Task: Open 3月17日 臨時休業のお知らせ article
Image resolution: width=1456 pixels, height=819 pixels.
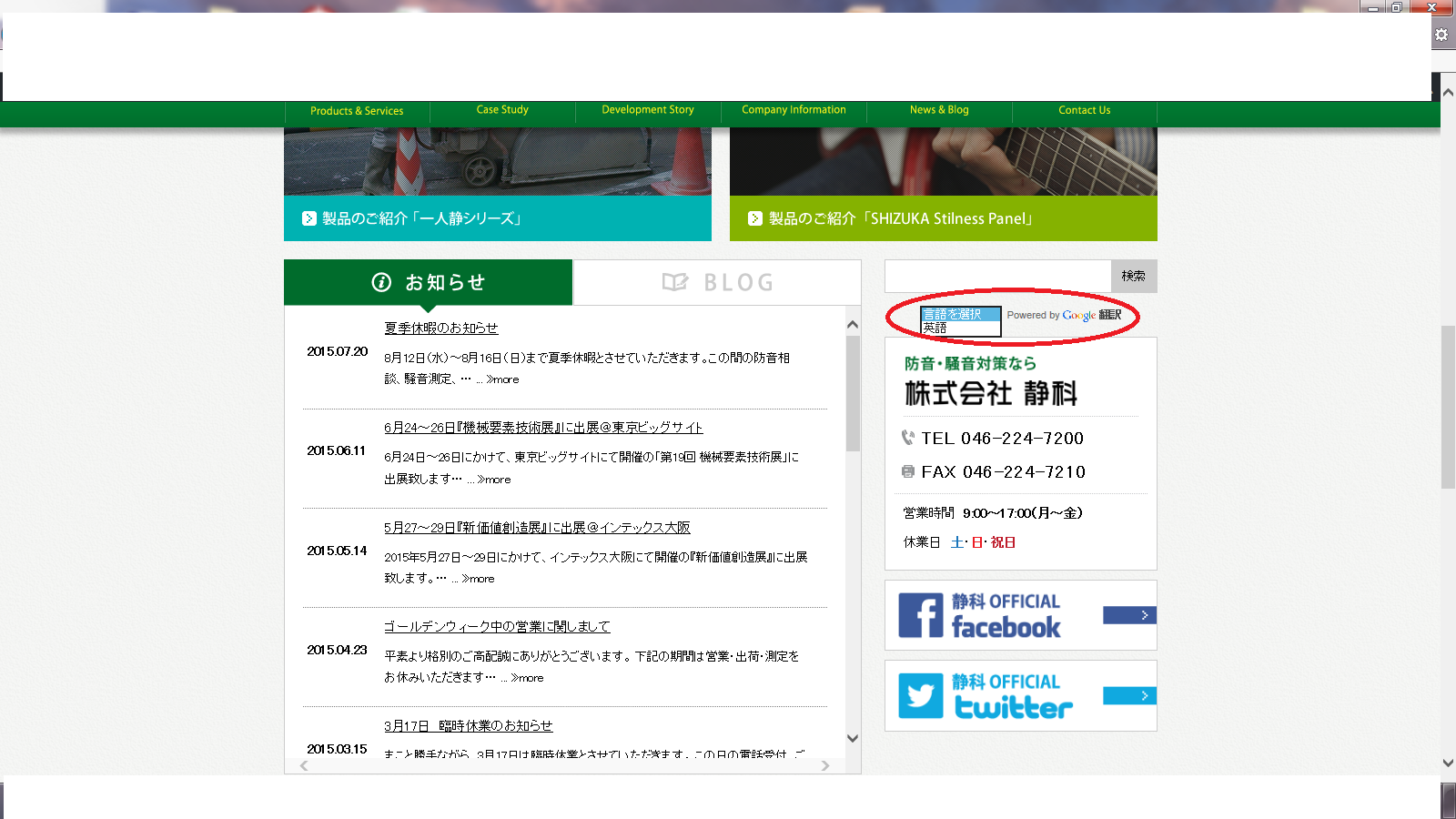Action: point(468,725)
